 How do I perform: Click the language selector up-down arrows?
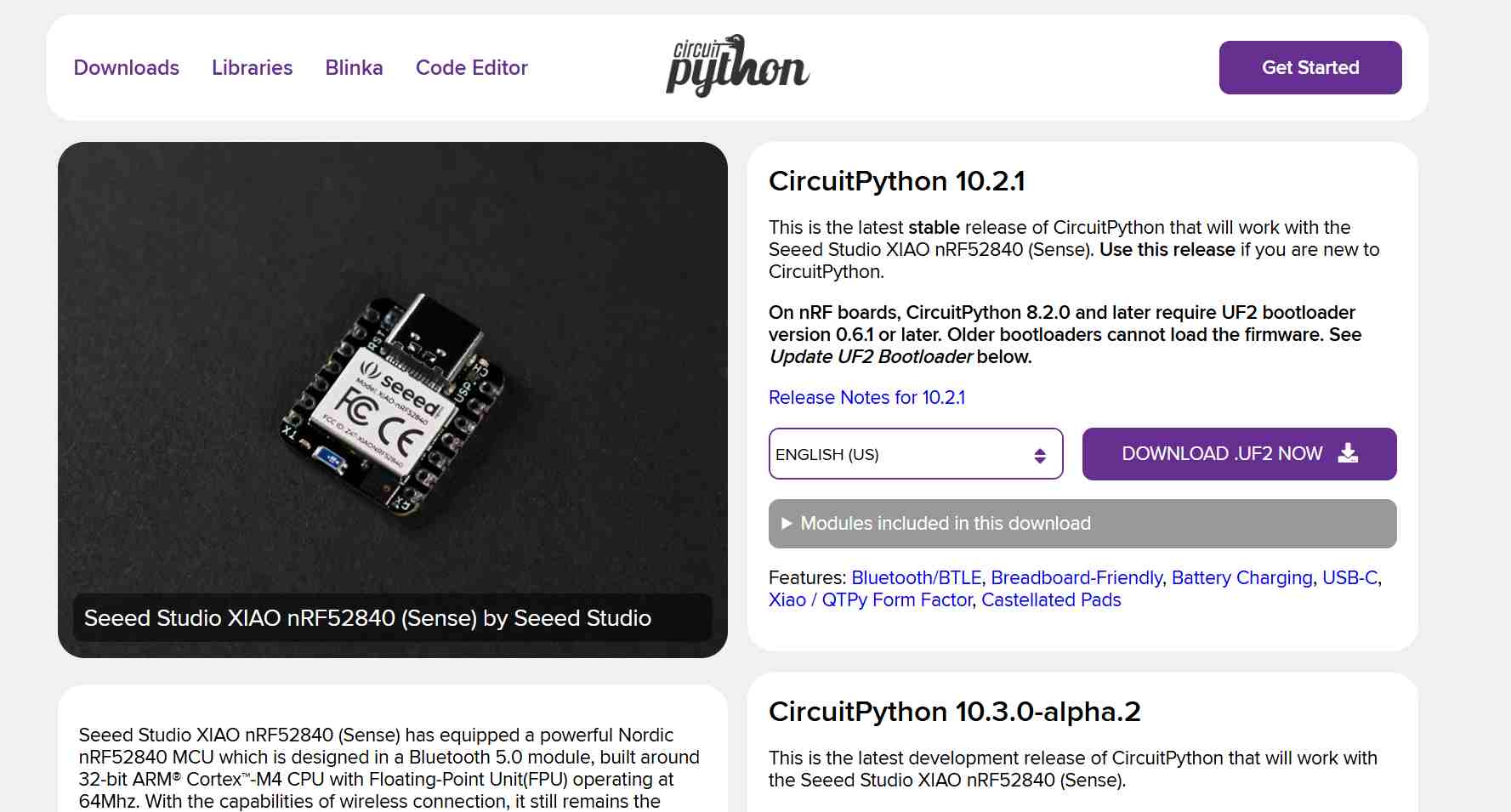coord(1040,455)
